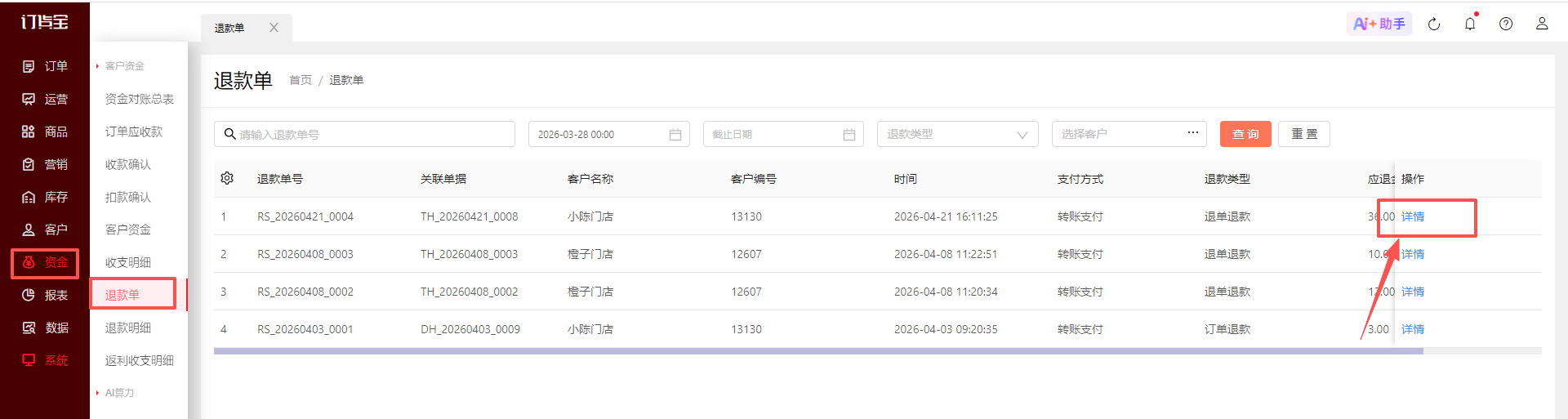This screenshot has height=419, width=1568.
Task: Open the 库存 sidebar module
Action: [45, 197]
